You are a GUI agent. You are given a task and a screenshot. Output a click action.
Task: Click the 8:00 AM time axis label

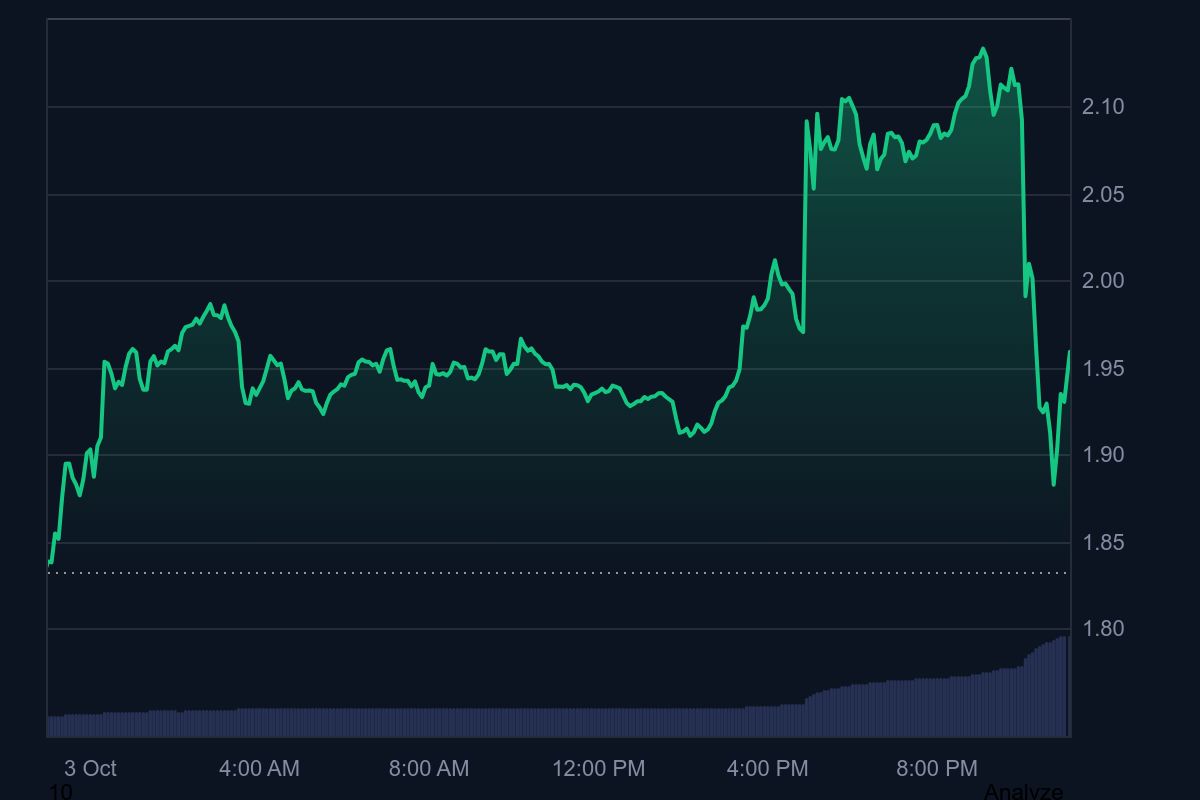[429, 770]
